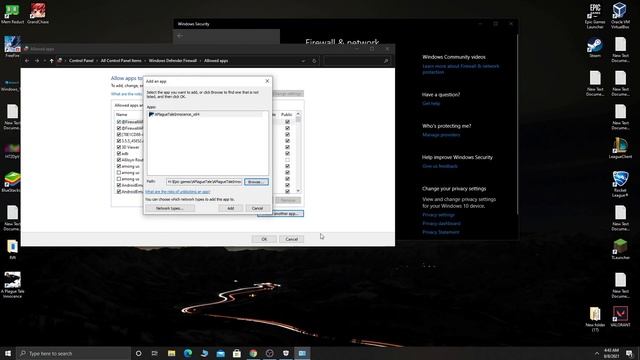
Task: Click the allowed apps list scroll down arrow
Action: [x=298, y=191]
